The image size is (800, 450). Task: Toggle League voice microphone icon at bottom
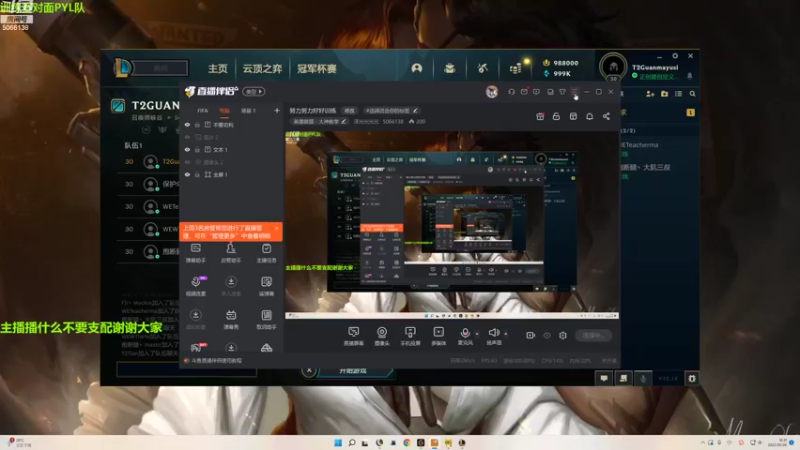point(643,378)
